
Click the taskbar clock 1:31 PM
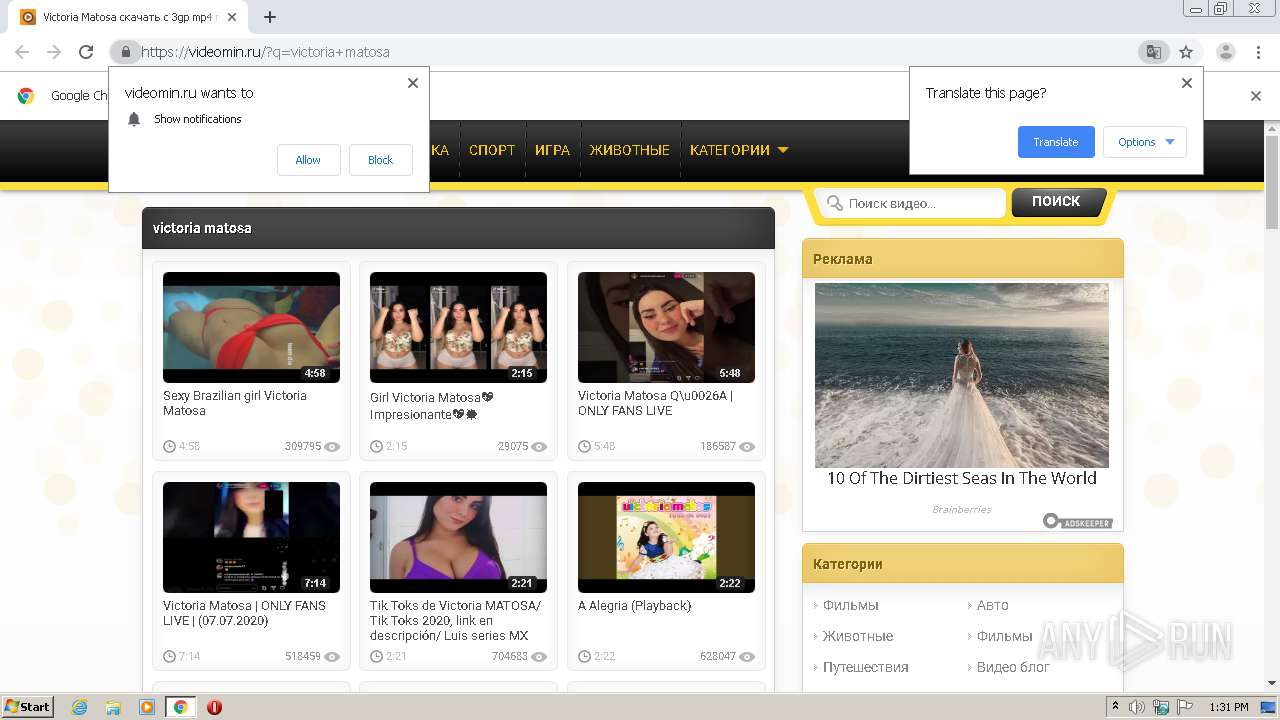(x=1228, y=707)
